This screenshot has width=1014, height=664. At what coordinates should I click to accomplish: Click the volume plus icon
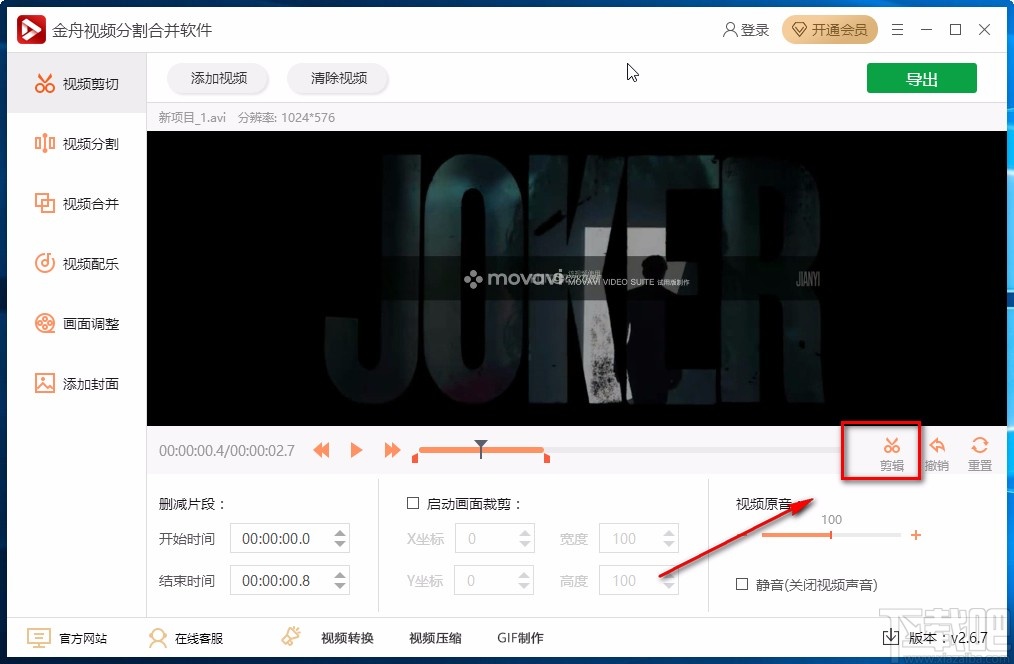916,535
